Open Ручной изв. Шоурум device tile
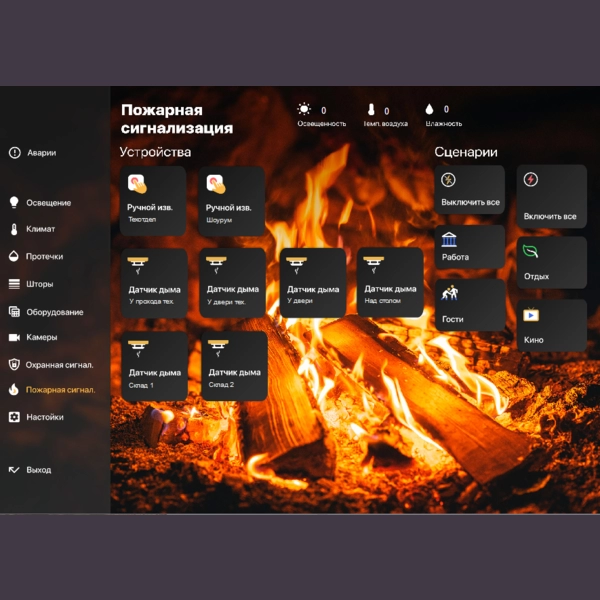The image size is (600, 600). pyautogui.click(x=232, y=201)
